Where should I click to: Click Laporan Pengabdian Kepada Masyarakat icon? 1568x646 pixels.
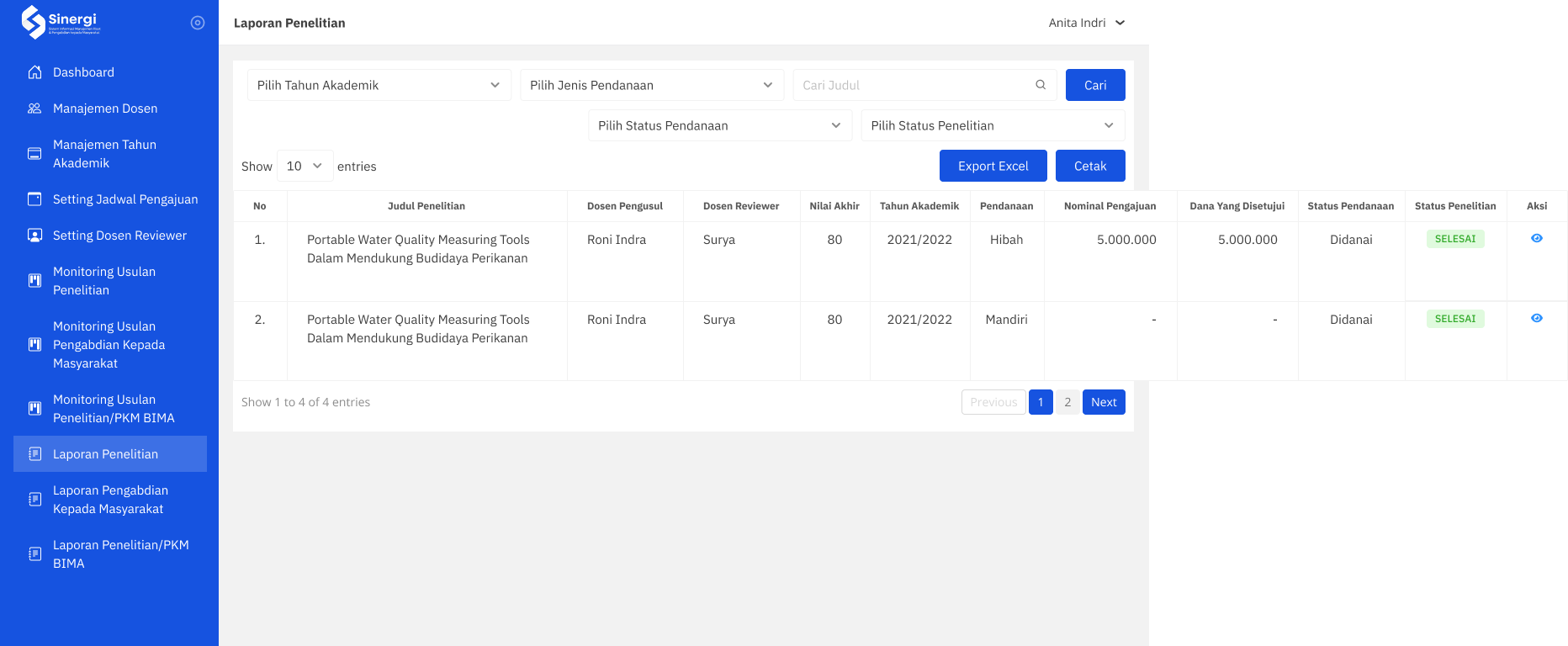[34, 500]
